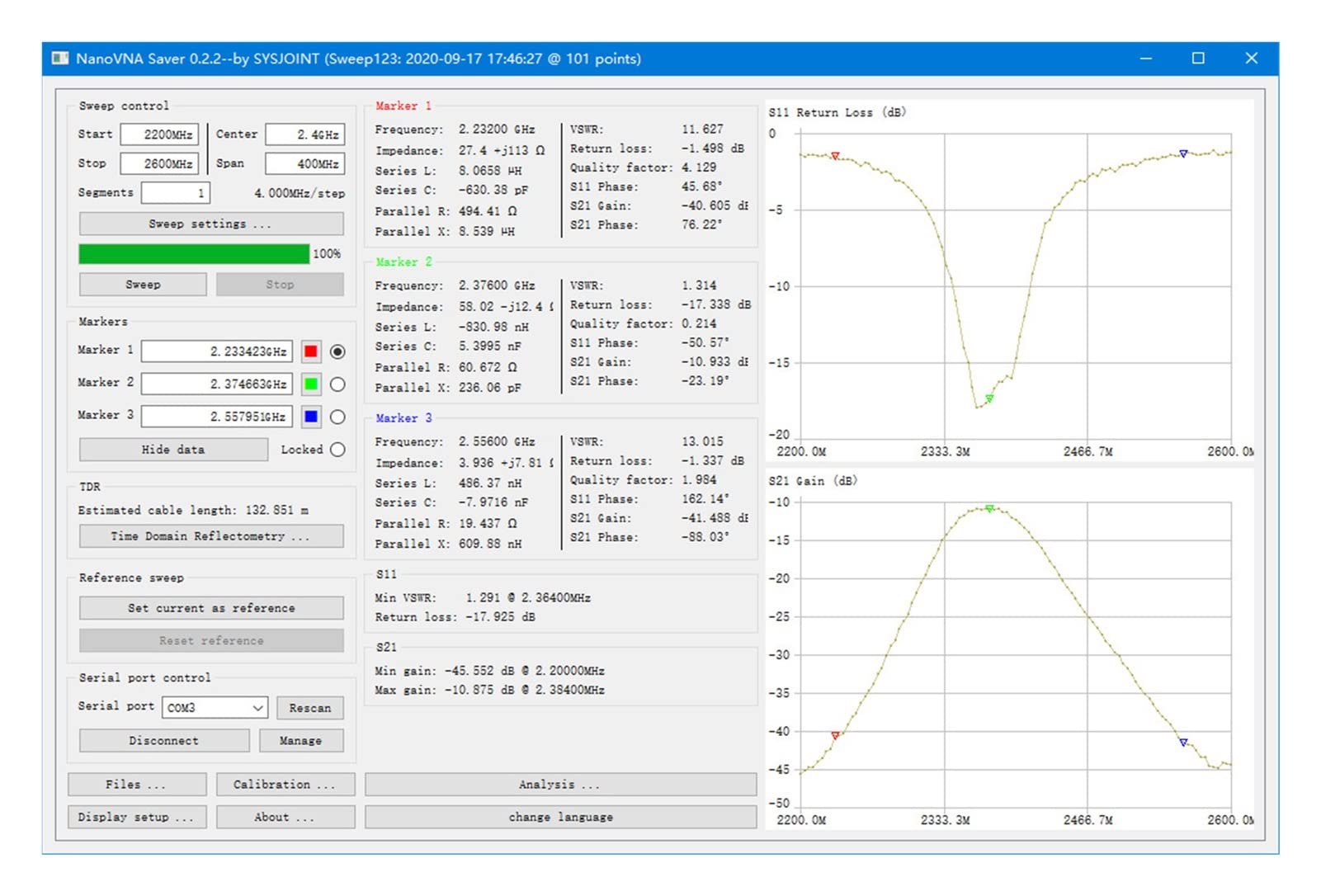Open the red Marker 1 color swatch
The image size is (1321, 896).
311,351
